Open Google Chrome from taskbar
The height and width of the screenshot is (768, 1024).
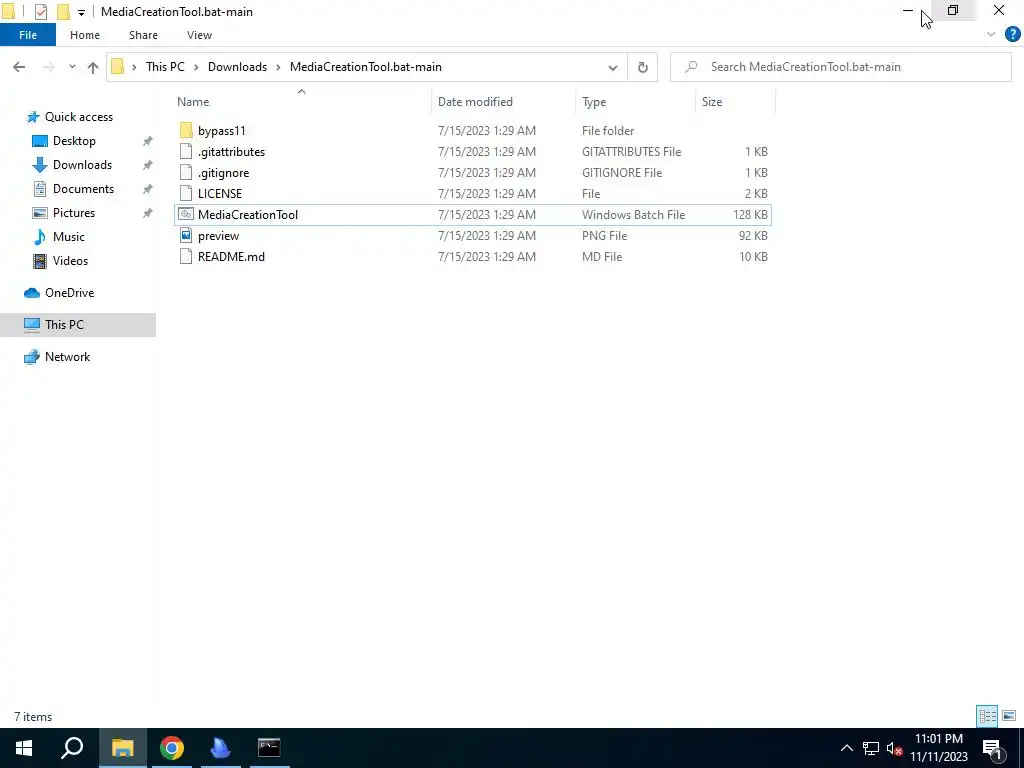click(x=172, y=748)
